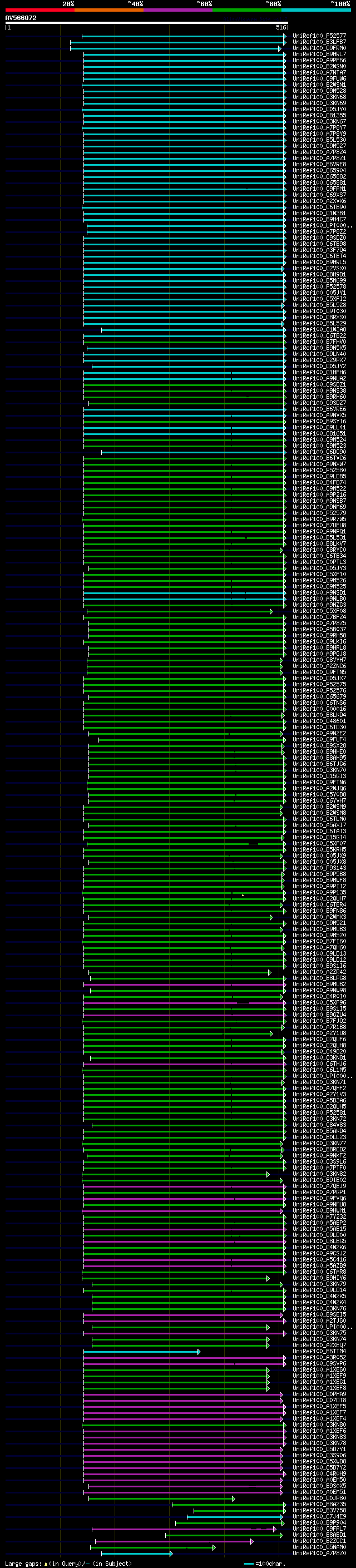
Task: Select last hit UniRef100_A7P8Z0
Action: (x=319, y=1554)
